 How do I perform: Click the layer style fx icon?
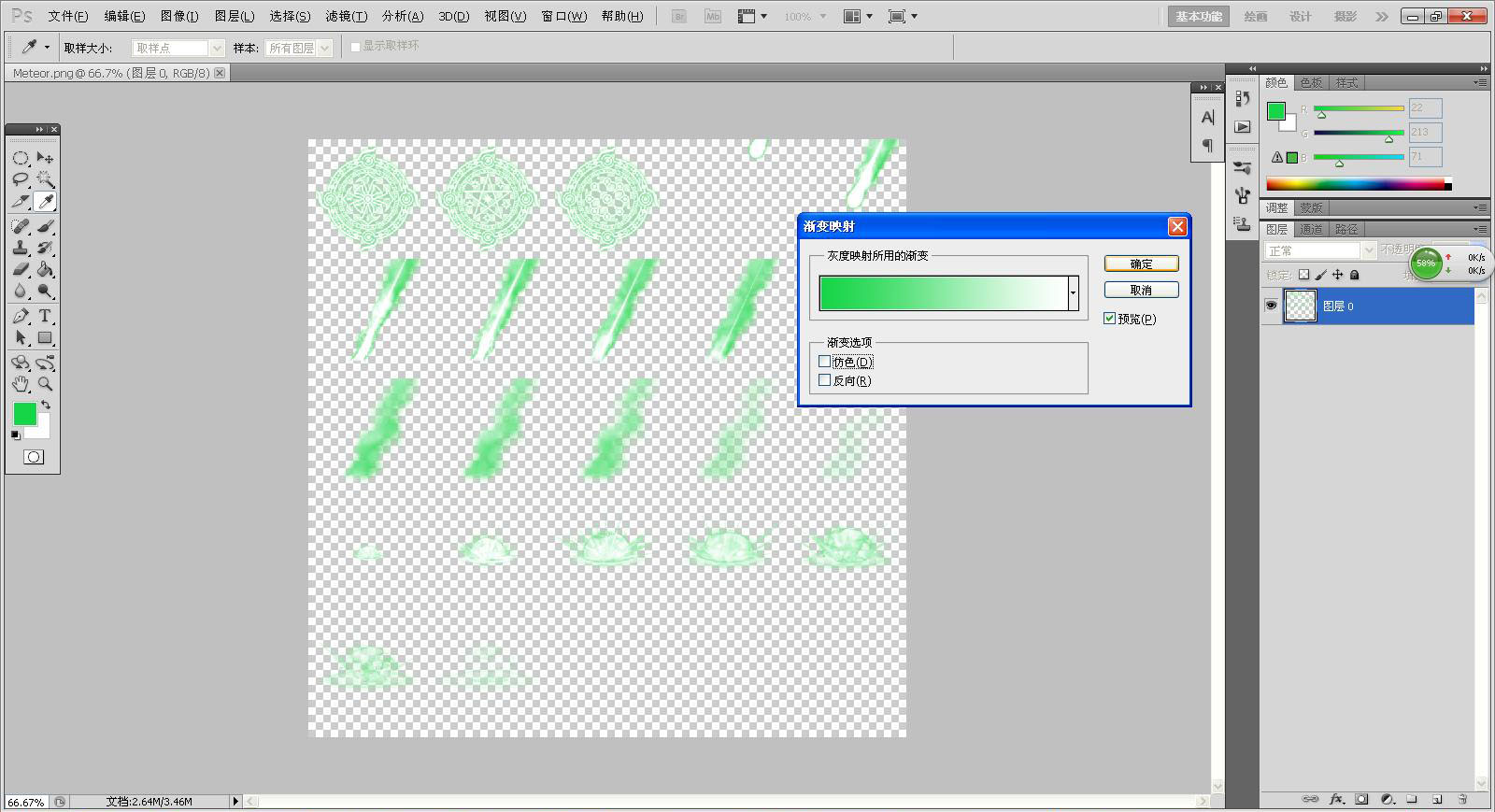1336,799
